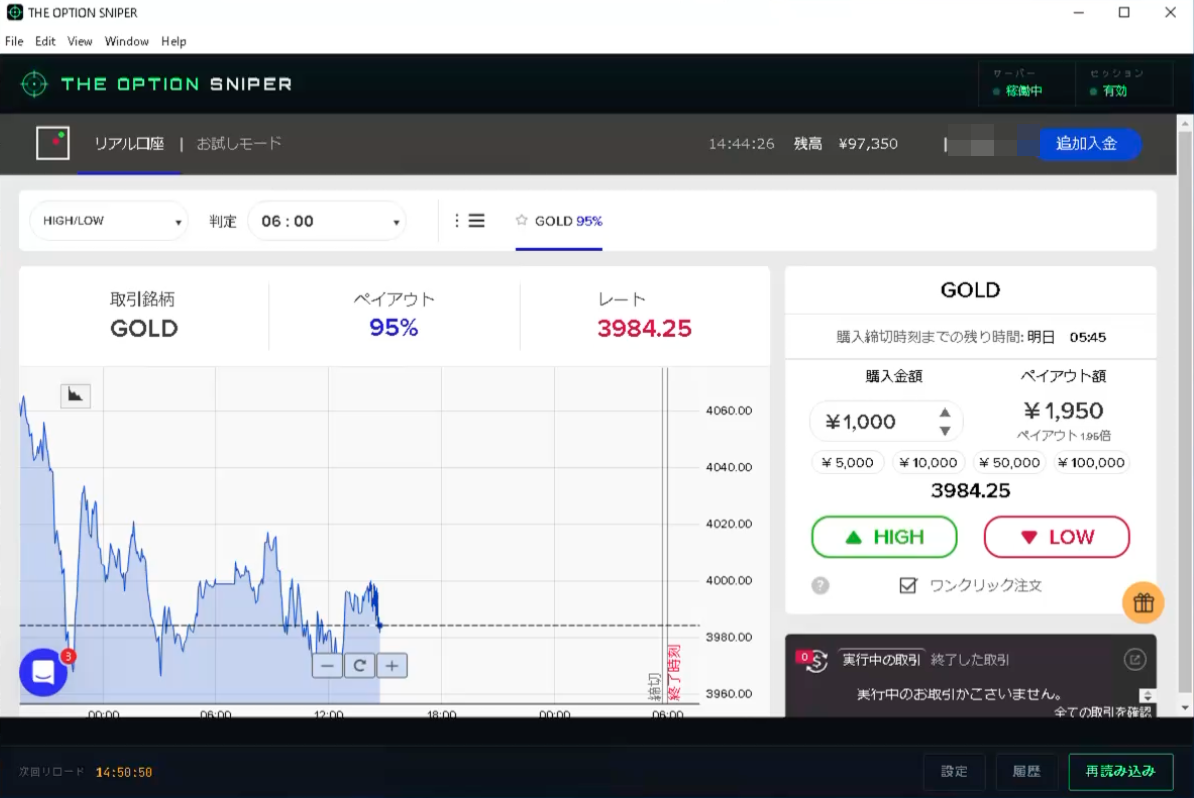Toggle the ワンクリック注文 checkbox

[908, 585]
